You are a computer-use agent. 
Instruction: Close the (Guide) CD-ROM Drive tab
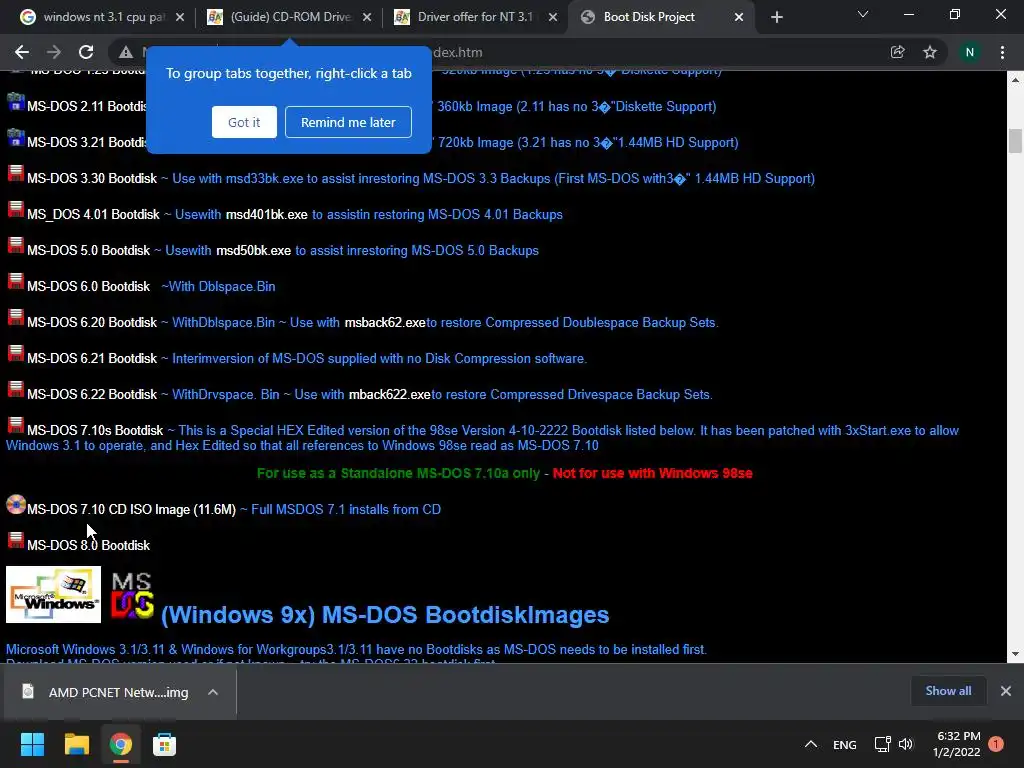click(367, 17)
